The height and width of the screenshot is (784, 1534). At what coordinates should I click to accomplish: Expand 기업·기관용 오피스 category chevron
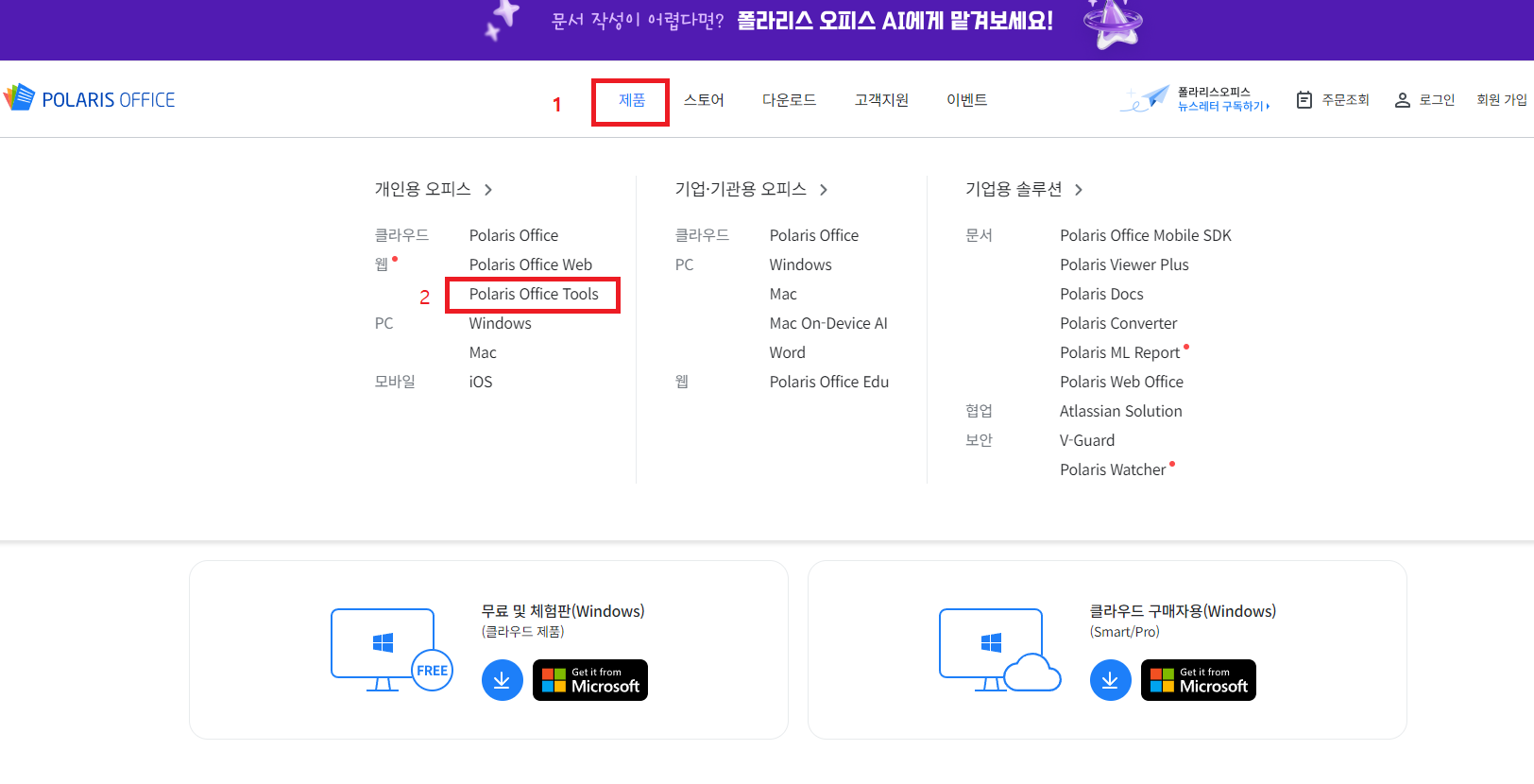(824, 190)
